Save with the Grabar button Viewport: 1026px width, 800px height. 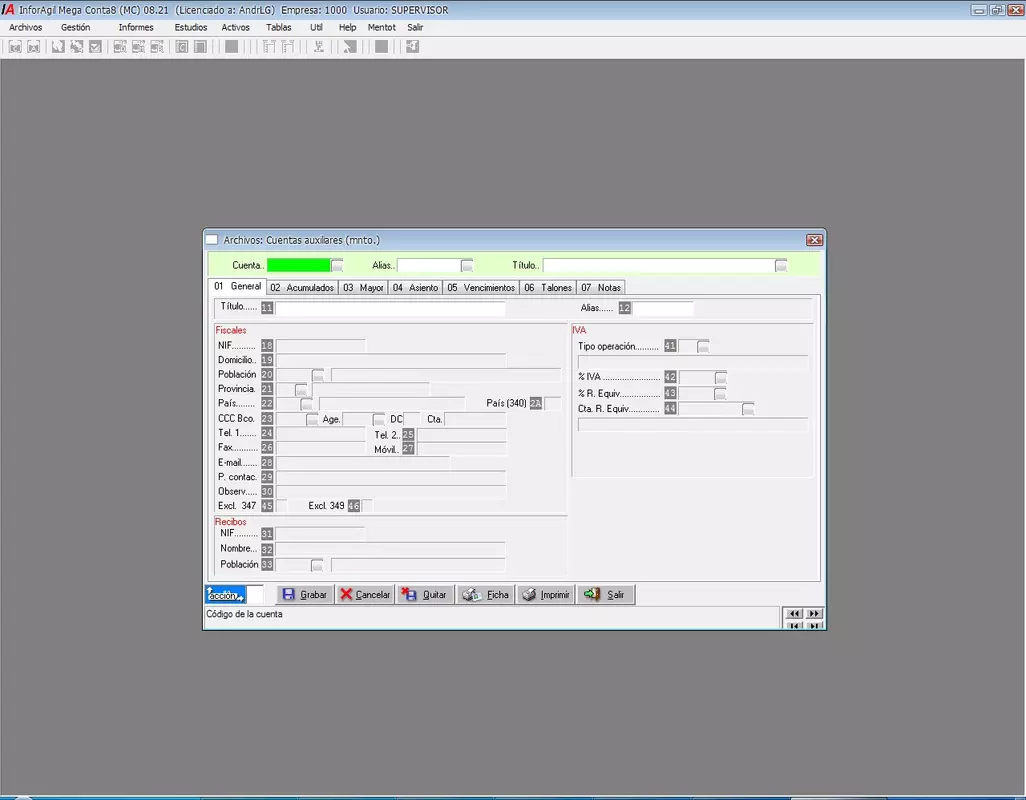click(x=305, y=595)
